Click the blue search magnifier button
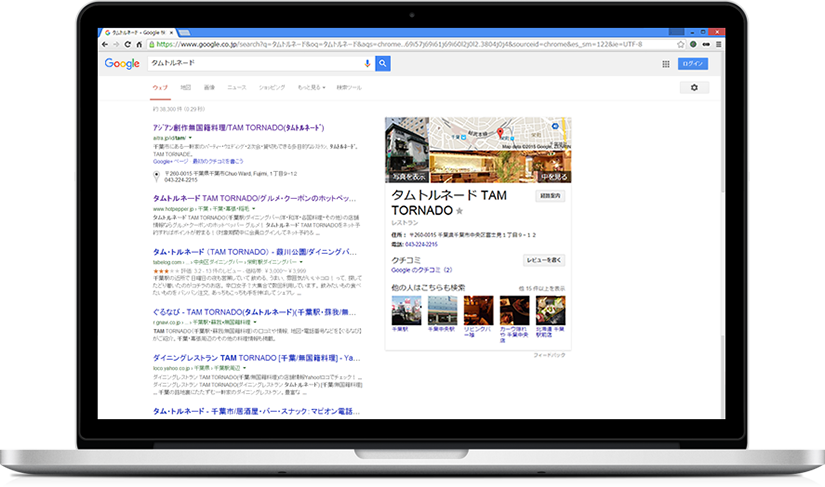825x487 pixels. pos(383,64)
